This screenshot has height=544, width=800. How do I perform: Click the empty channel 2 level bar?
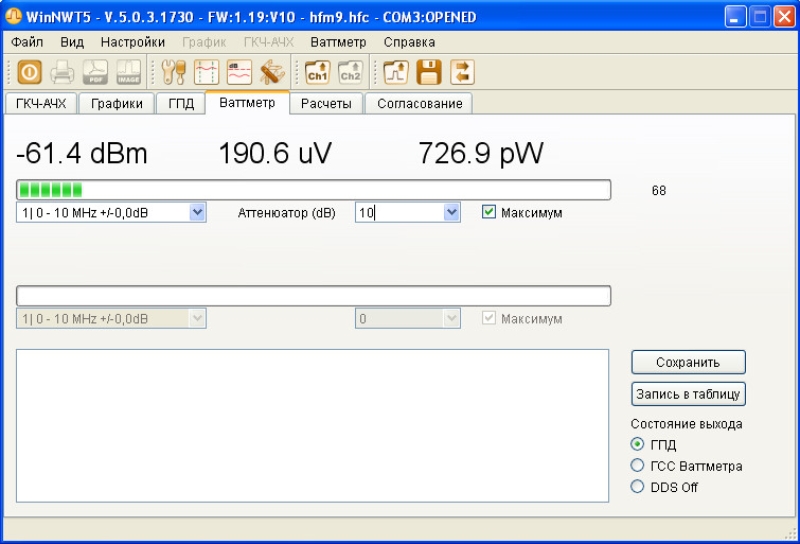pos(313,296)
